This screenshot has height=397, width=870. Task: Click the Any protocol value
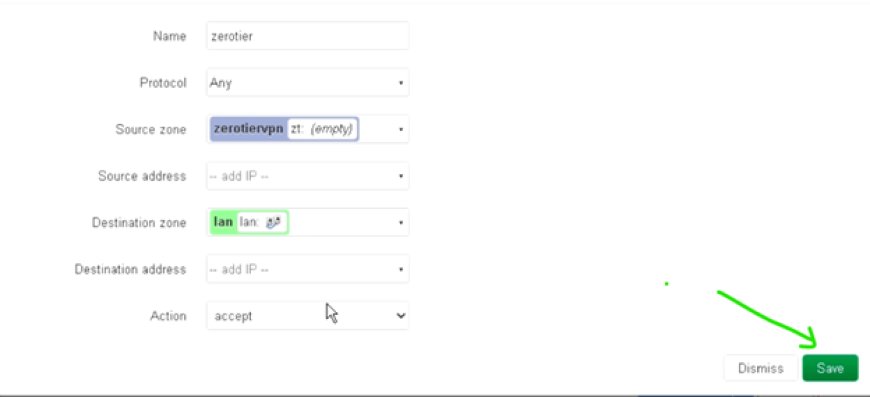coord(220,83)
